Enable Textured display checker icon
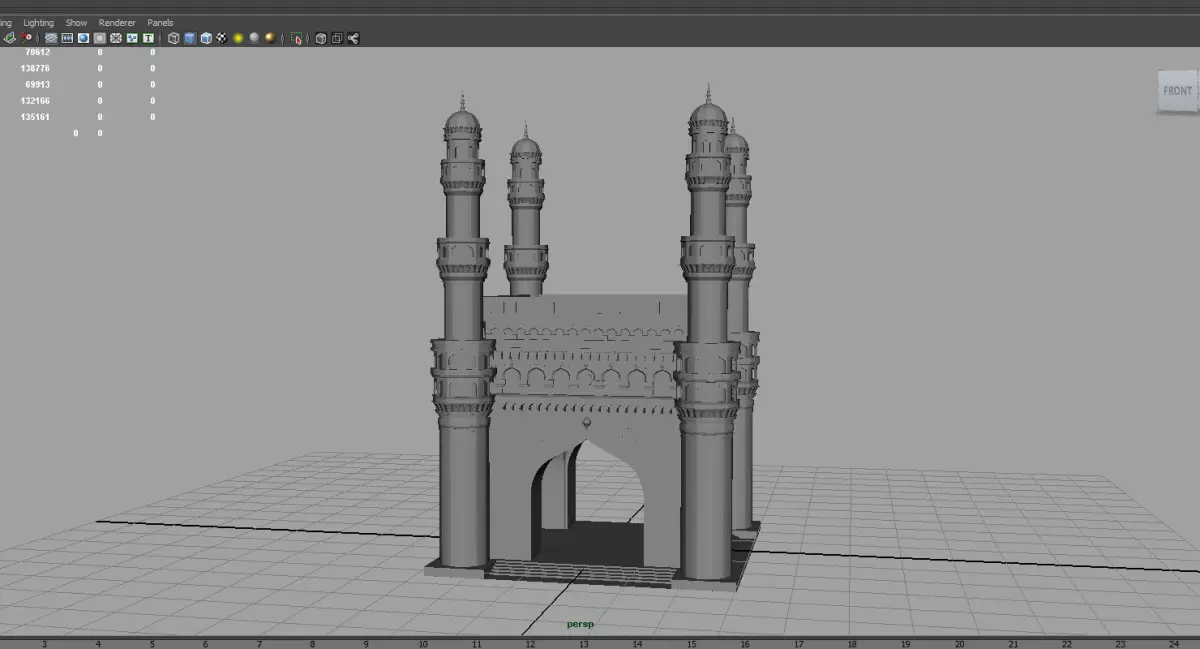This screenshot has height=649, width=1200. click(221, 38)
